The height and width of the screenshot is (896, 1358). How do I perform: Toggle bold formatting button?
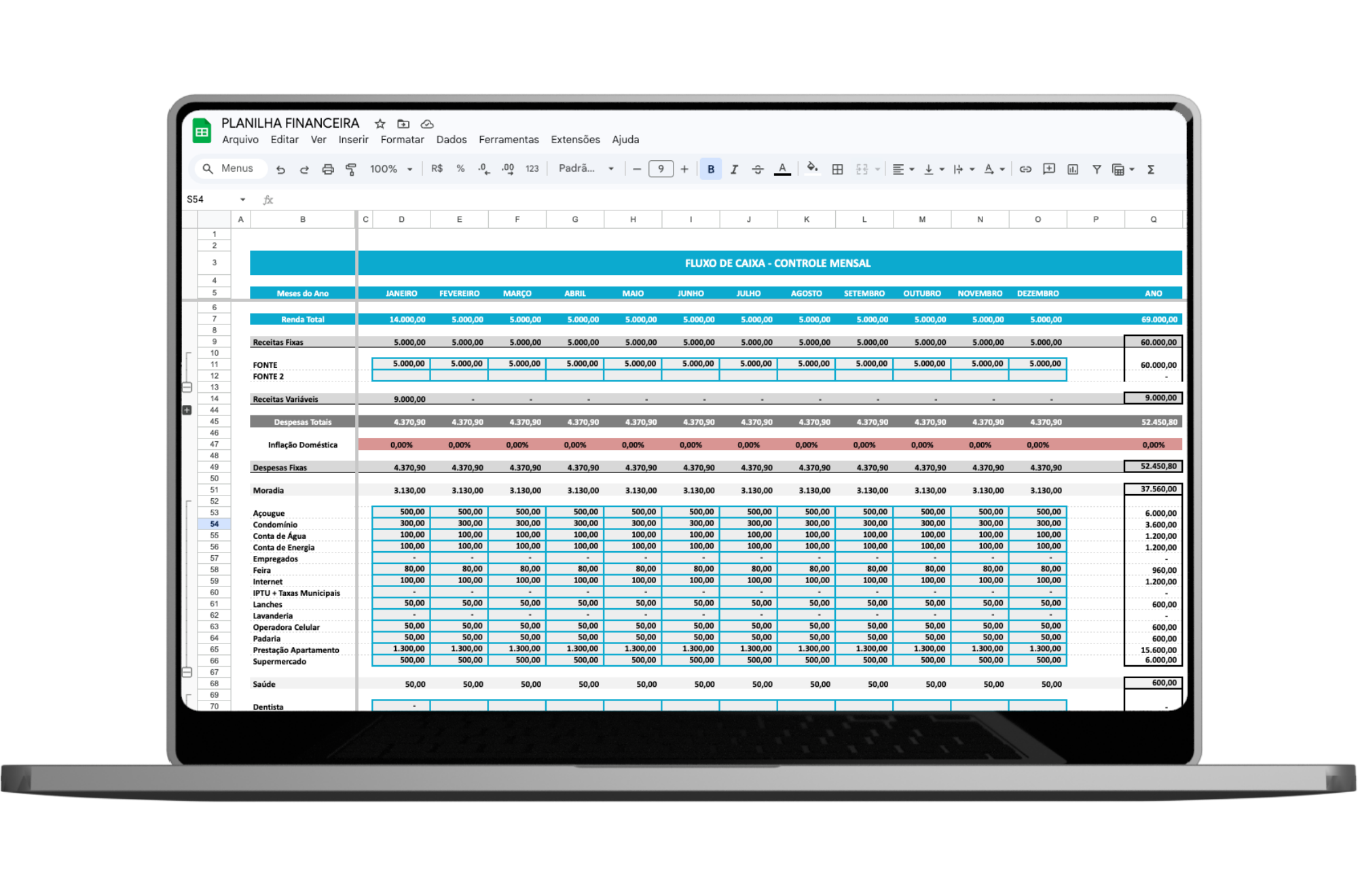point(711,170)
